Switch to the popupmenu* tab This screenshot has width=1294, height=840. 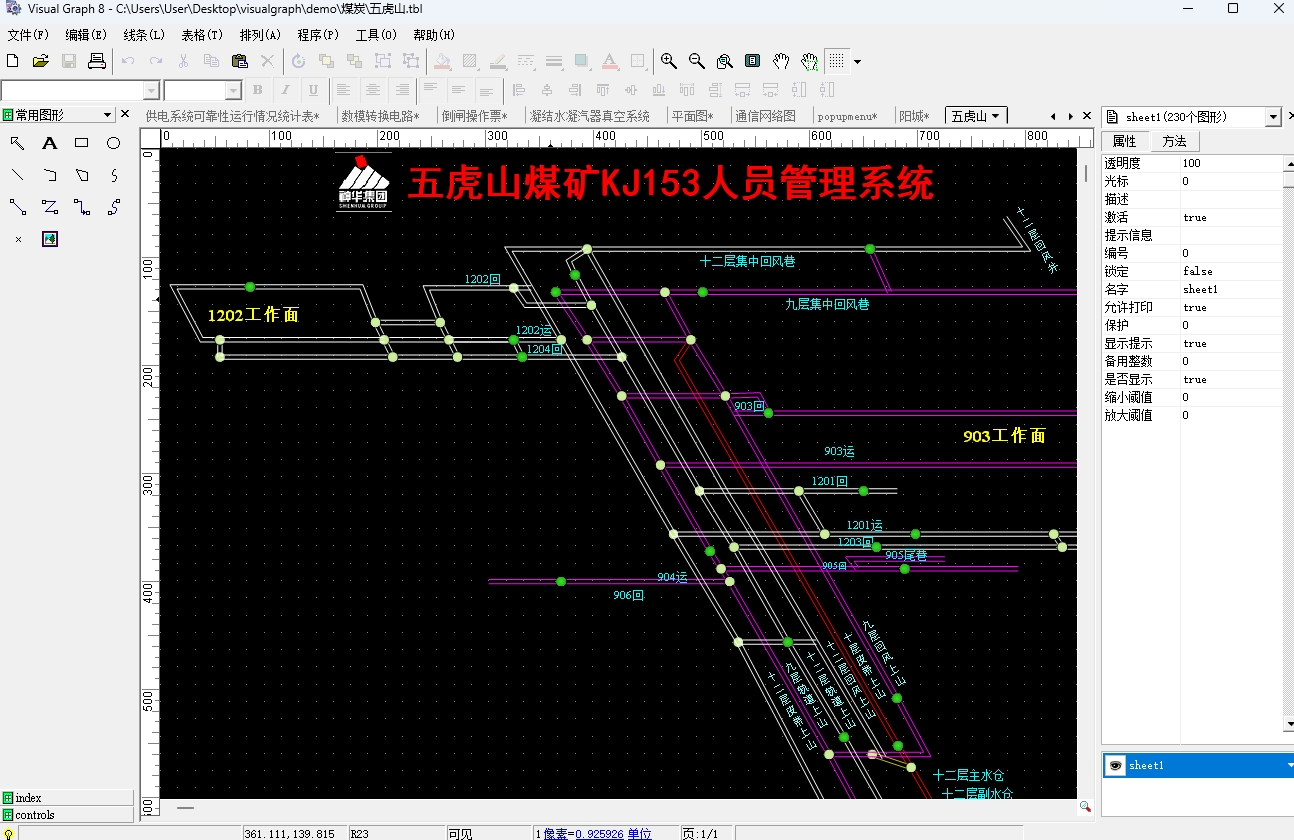(847, 116)
